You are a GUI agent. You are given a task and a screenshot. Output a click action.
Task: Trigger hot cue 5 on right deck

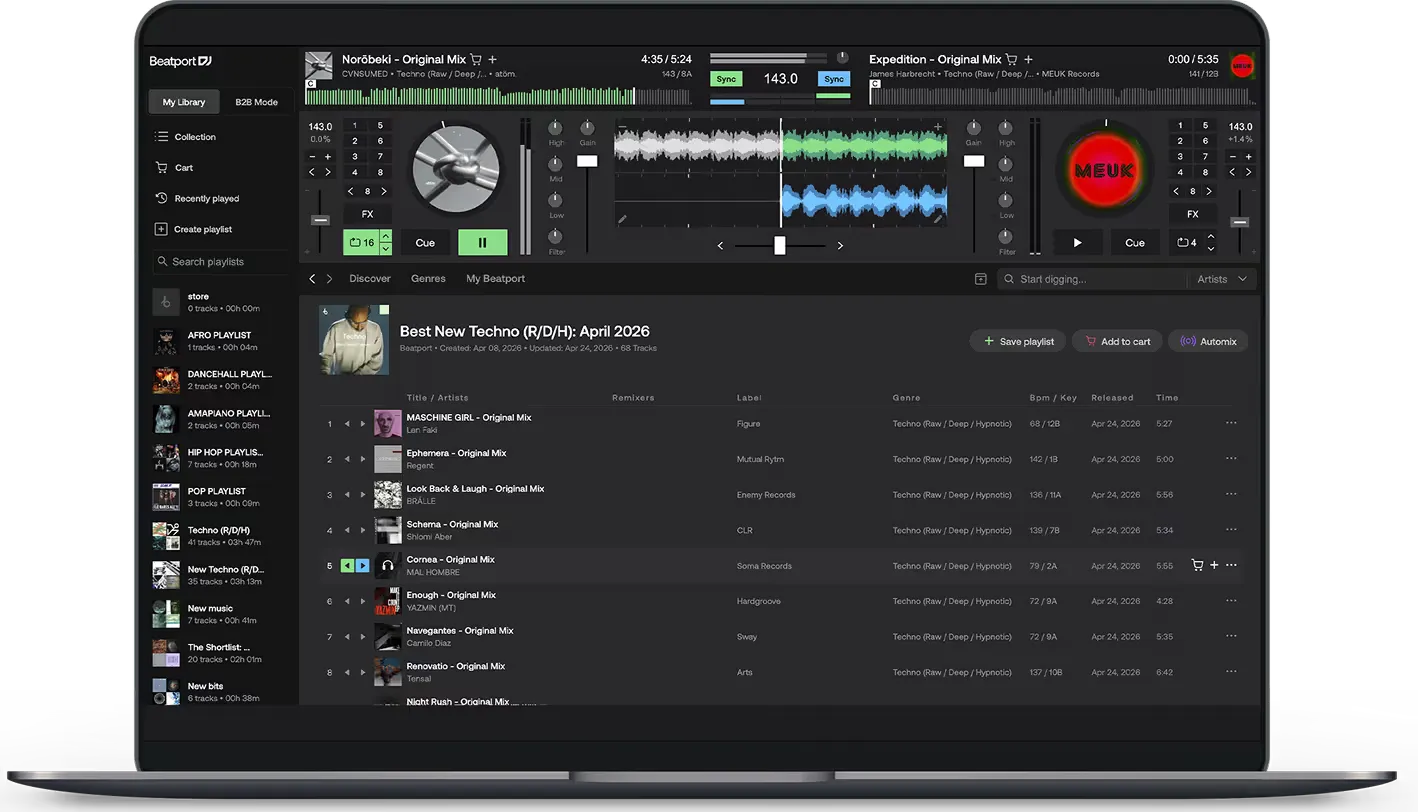coord(1206,126)
